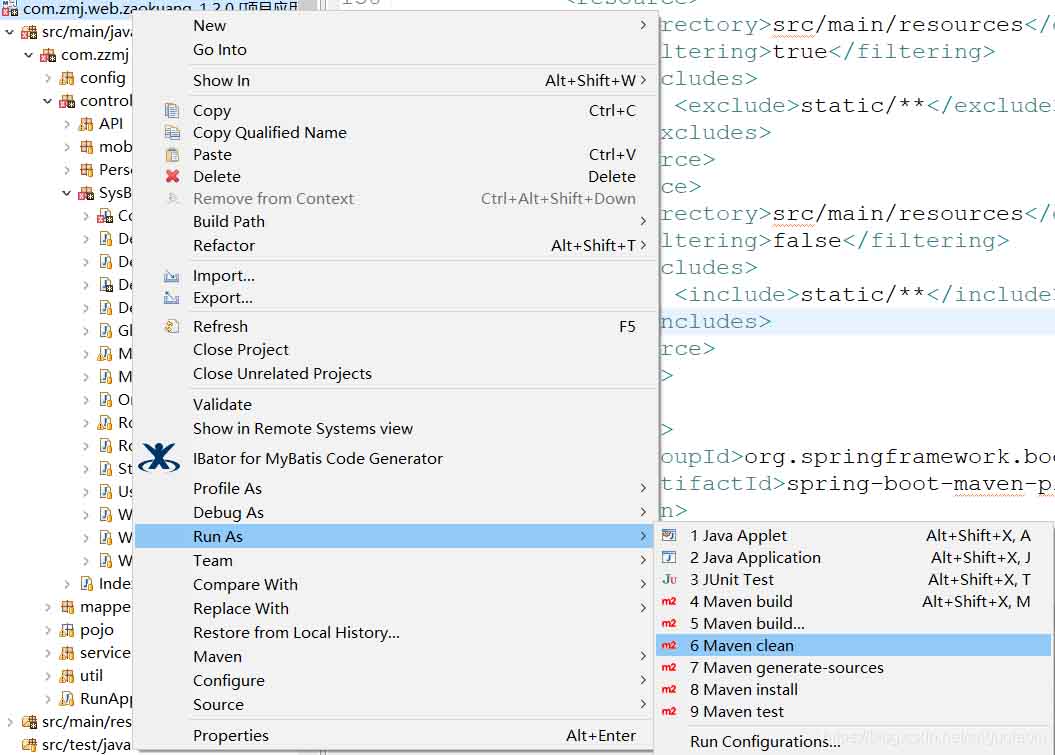Click the JUnit Test icon
Viewport: 1055px width, 755px height.
click(x=670, y=580)
